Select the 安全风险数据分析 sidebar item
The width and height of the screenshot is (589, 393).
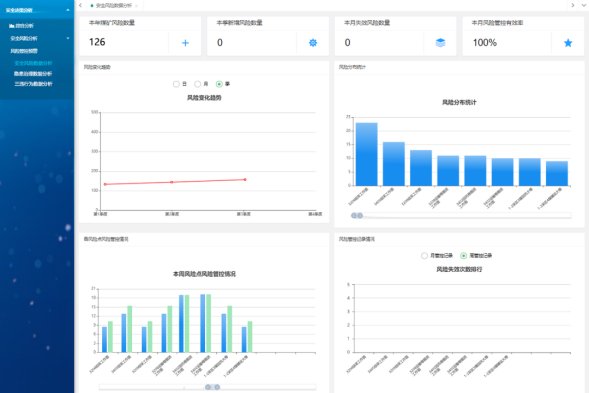(x=33, y=63)
